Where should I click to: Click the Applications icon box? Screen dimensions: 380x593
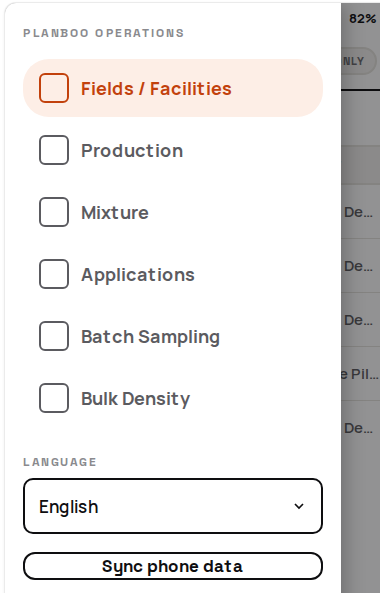click(54, 274)
